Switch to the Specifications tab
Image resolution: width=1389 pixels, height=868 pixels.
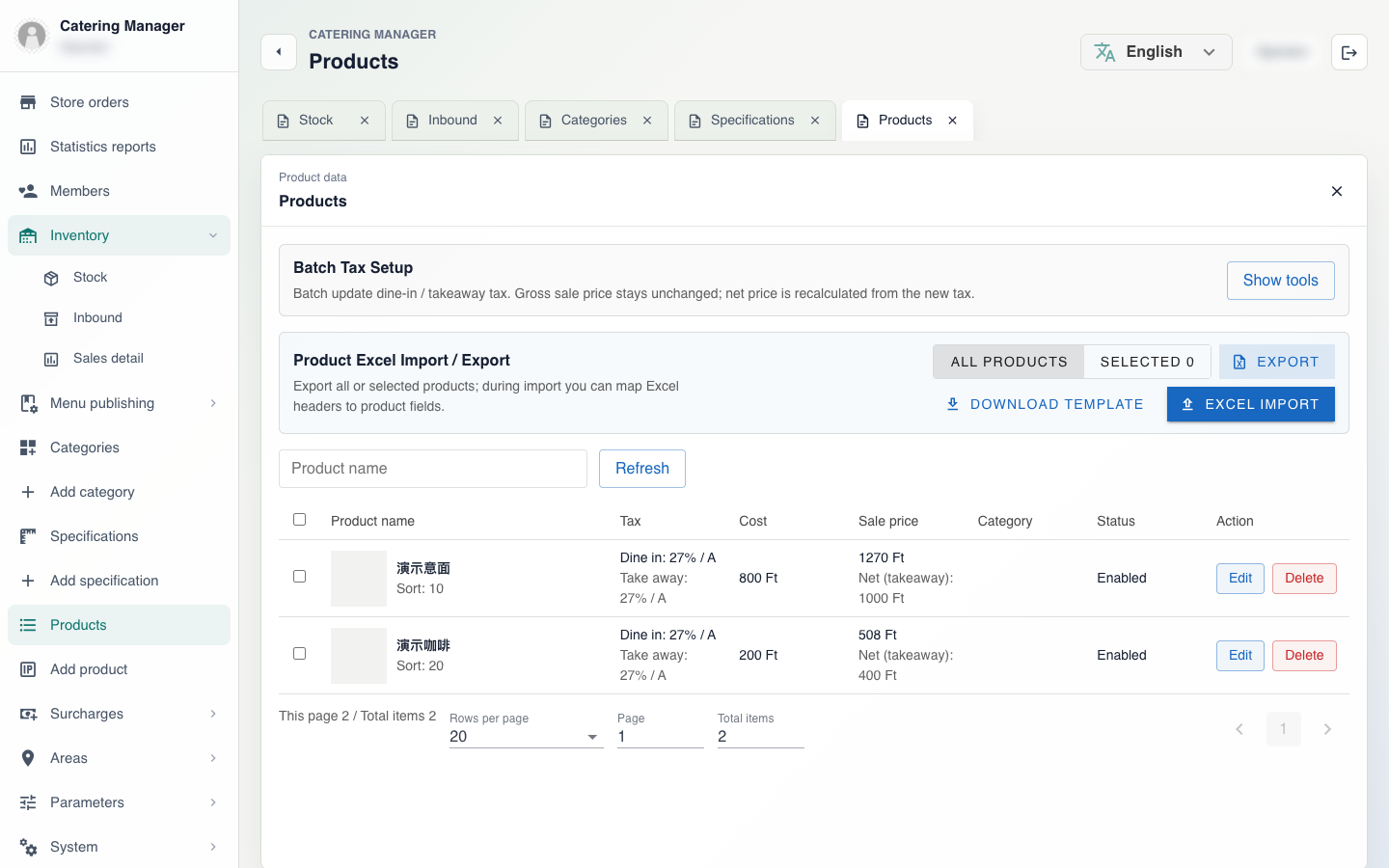(754, 121)
